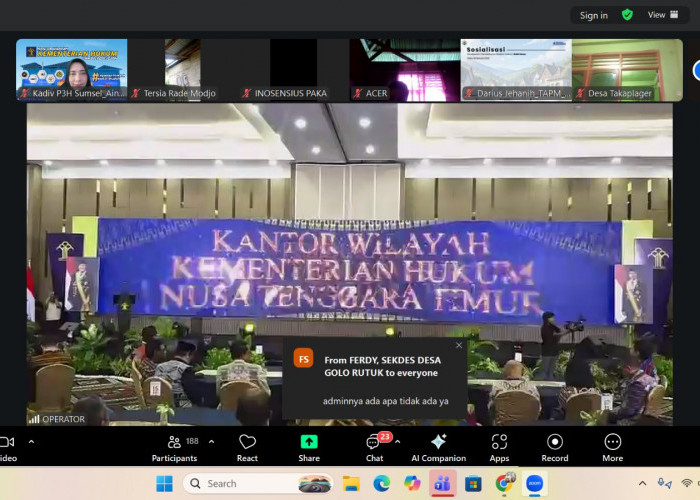Image resolution: width=700 pixels, height=500 pixels.
Task: Open the Chat panel
Action: pyautogui.click(x=373, y=446)
